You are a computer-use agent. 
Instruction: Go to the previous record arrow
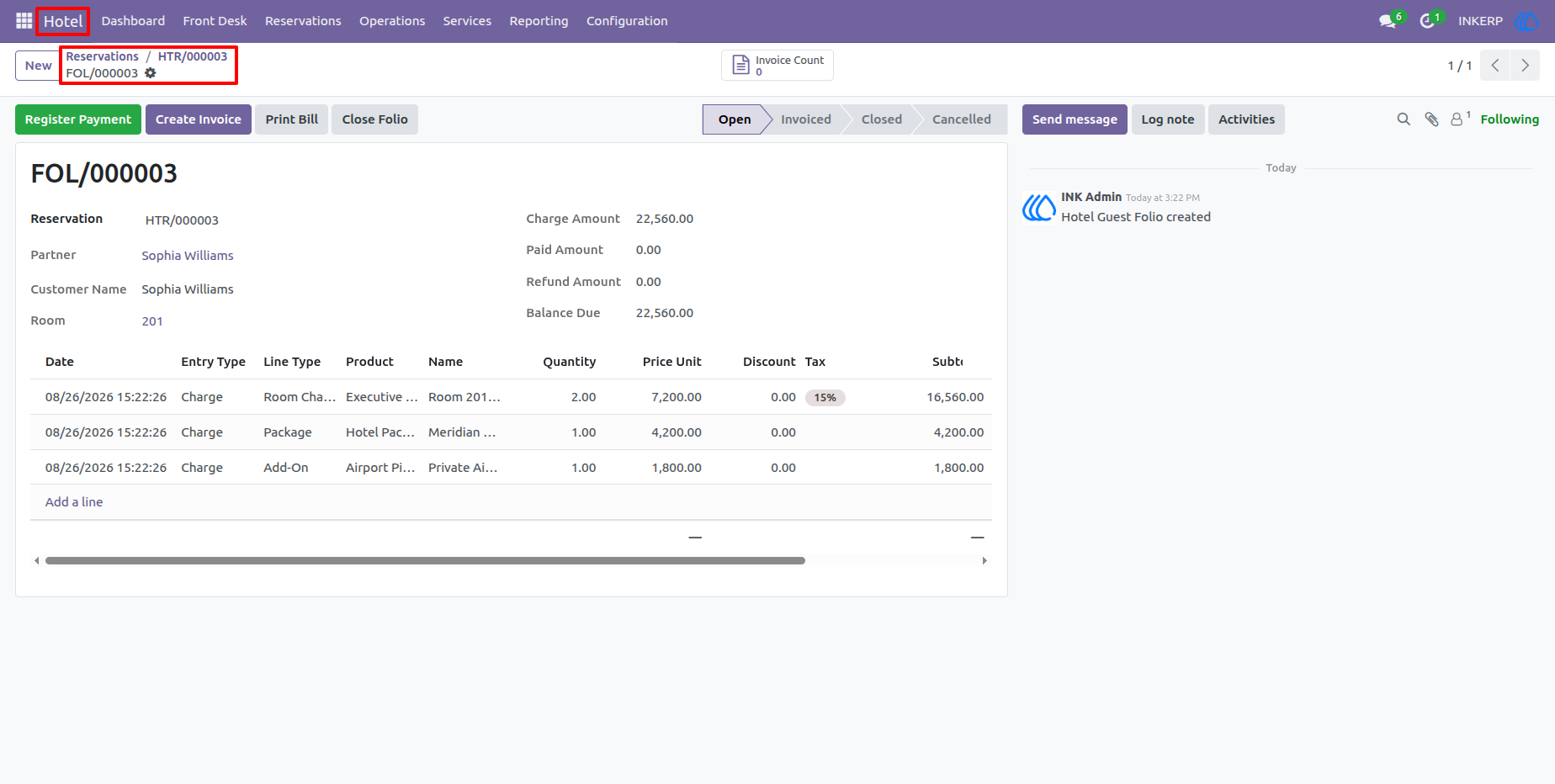coord(1495,66)
